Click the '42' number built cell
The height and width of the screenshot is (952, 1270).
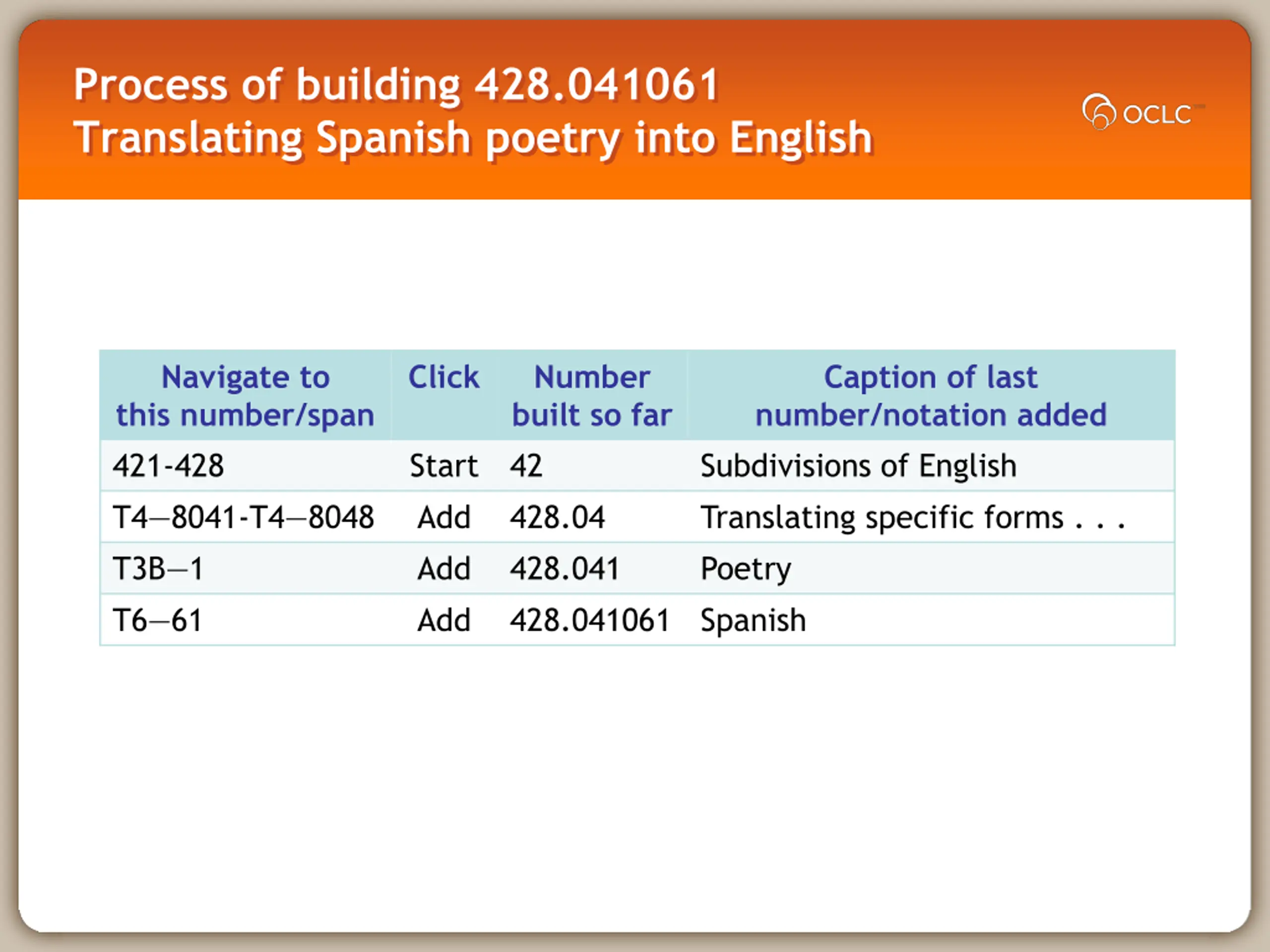[526, 466]
